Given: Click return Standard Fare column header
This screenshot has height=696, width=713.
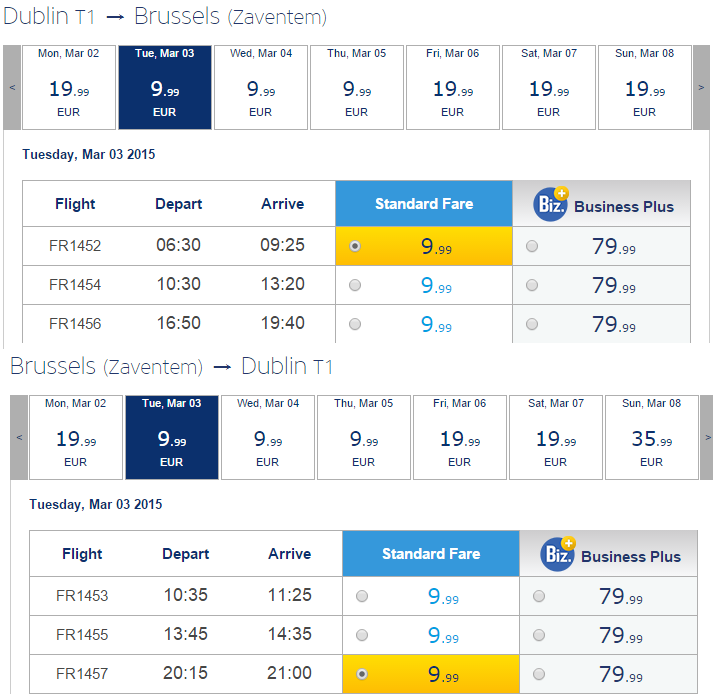Looking at the screenshot, I should (x=431, y=554).
